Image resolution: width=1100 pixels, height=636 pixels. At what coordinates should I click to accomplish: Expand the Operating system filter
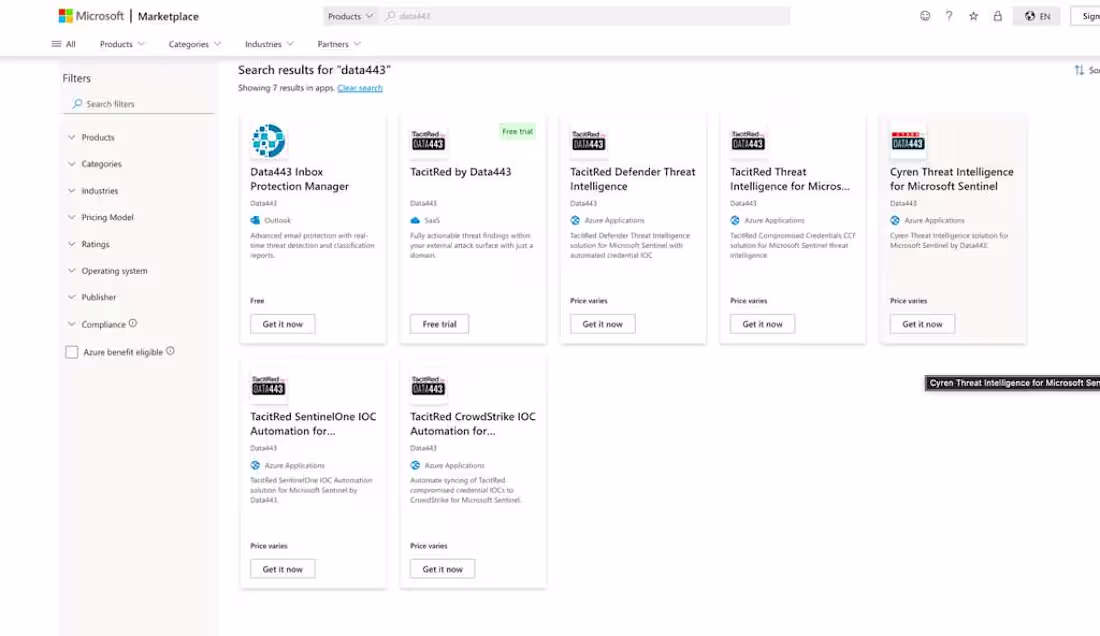pos(113,270)
